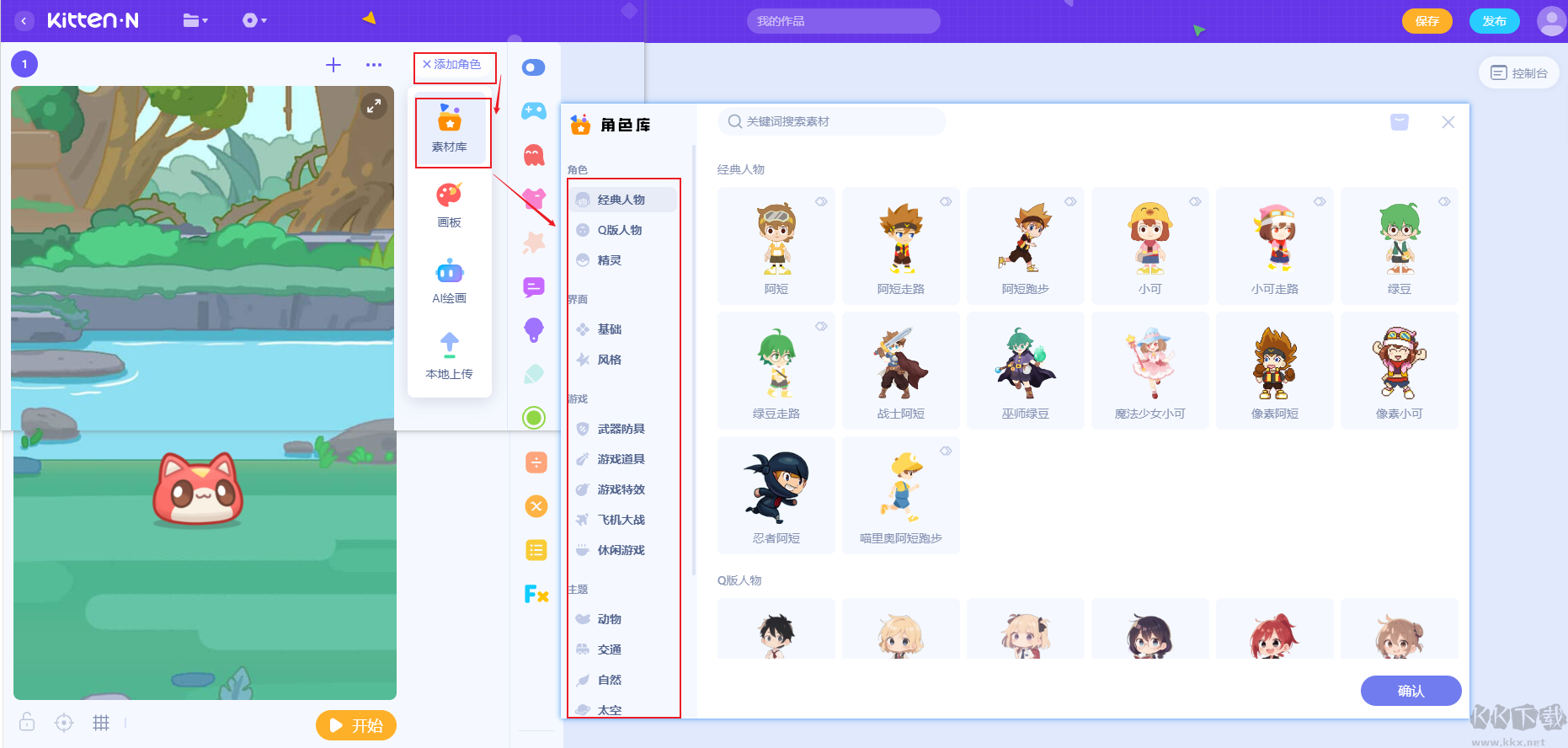Click the back arrow beside the Kitten·N logo
The width and height of the screenshot is (1568, 748).
[24, 21]
